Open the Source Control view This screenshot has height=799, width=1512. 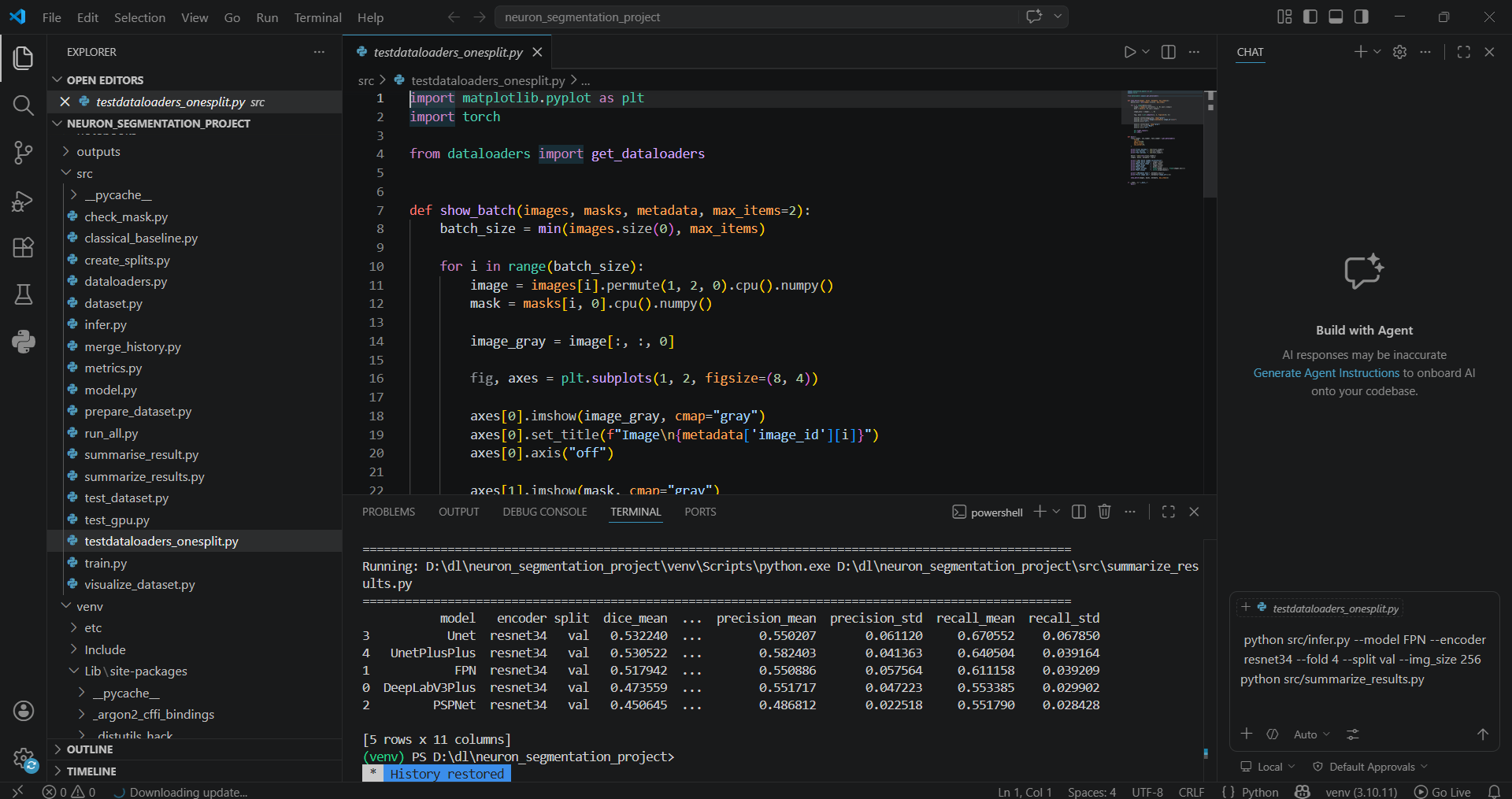point(24,153)
